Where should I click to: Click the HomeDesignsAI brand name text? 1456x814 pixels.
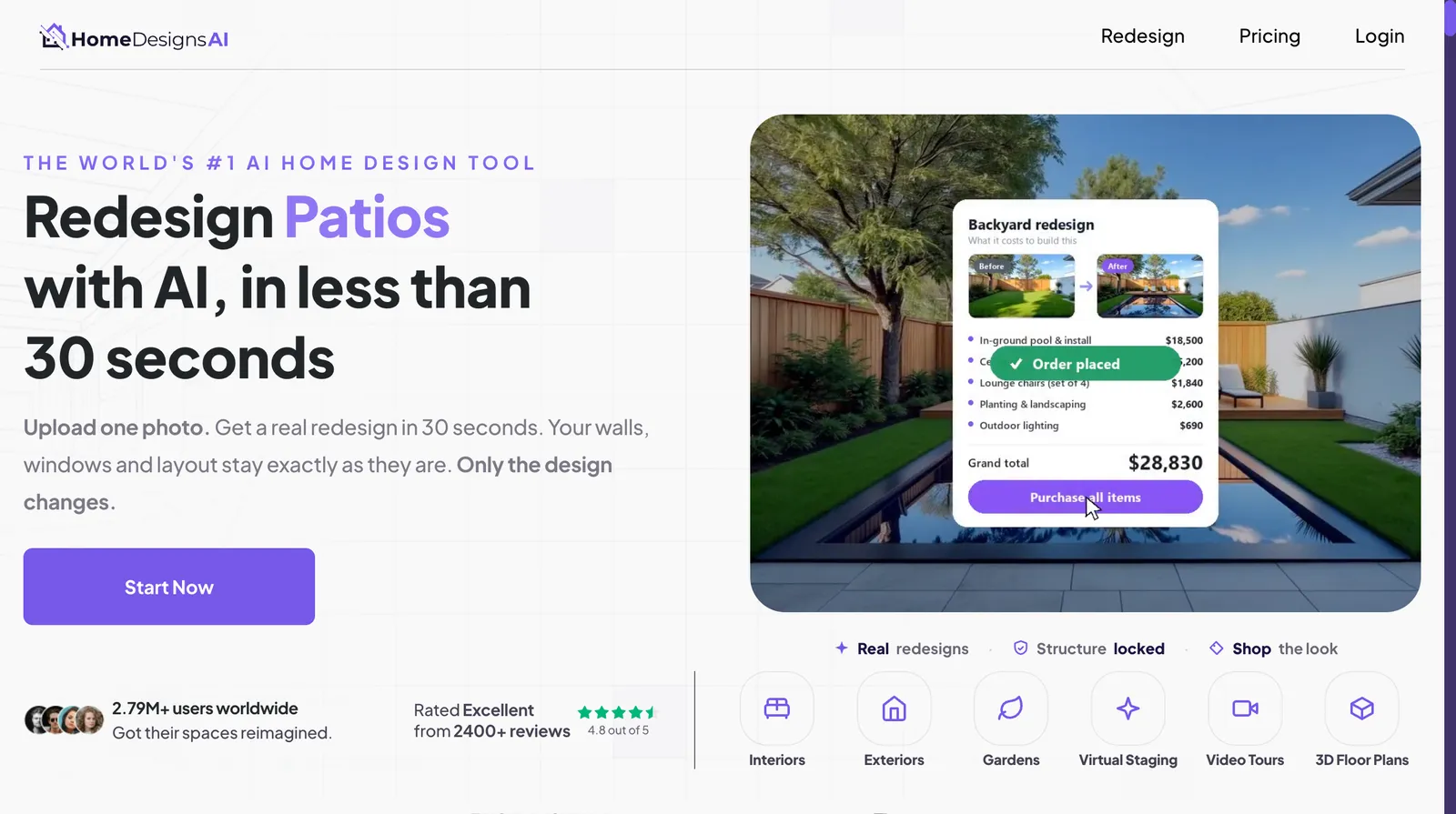tap(150, 39)
